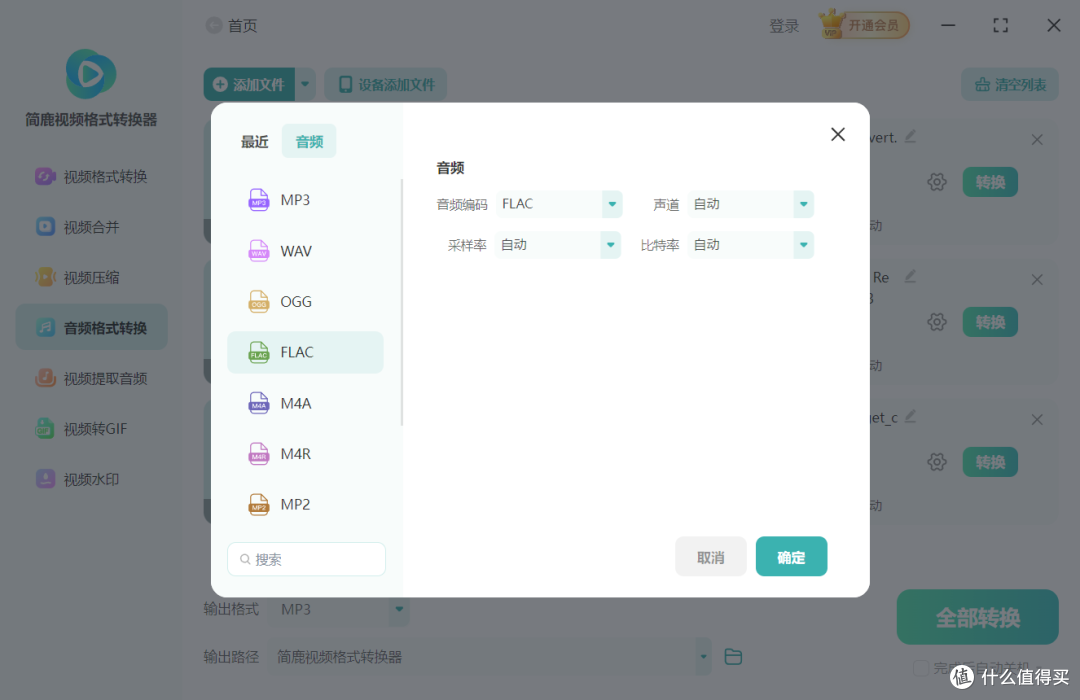The height and width of the screenshot is (700, 1080).
Task: Open 视频水印 in the sidebar
Action: pyautogui.click(x=92, y=479)
